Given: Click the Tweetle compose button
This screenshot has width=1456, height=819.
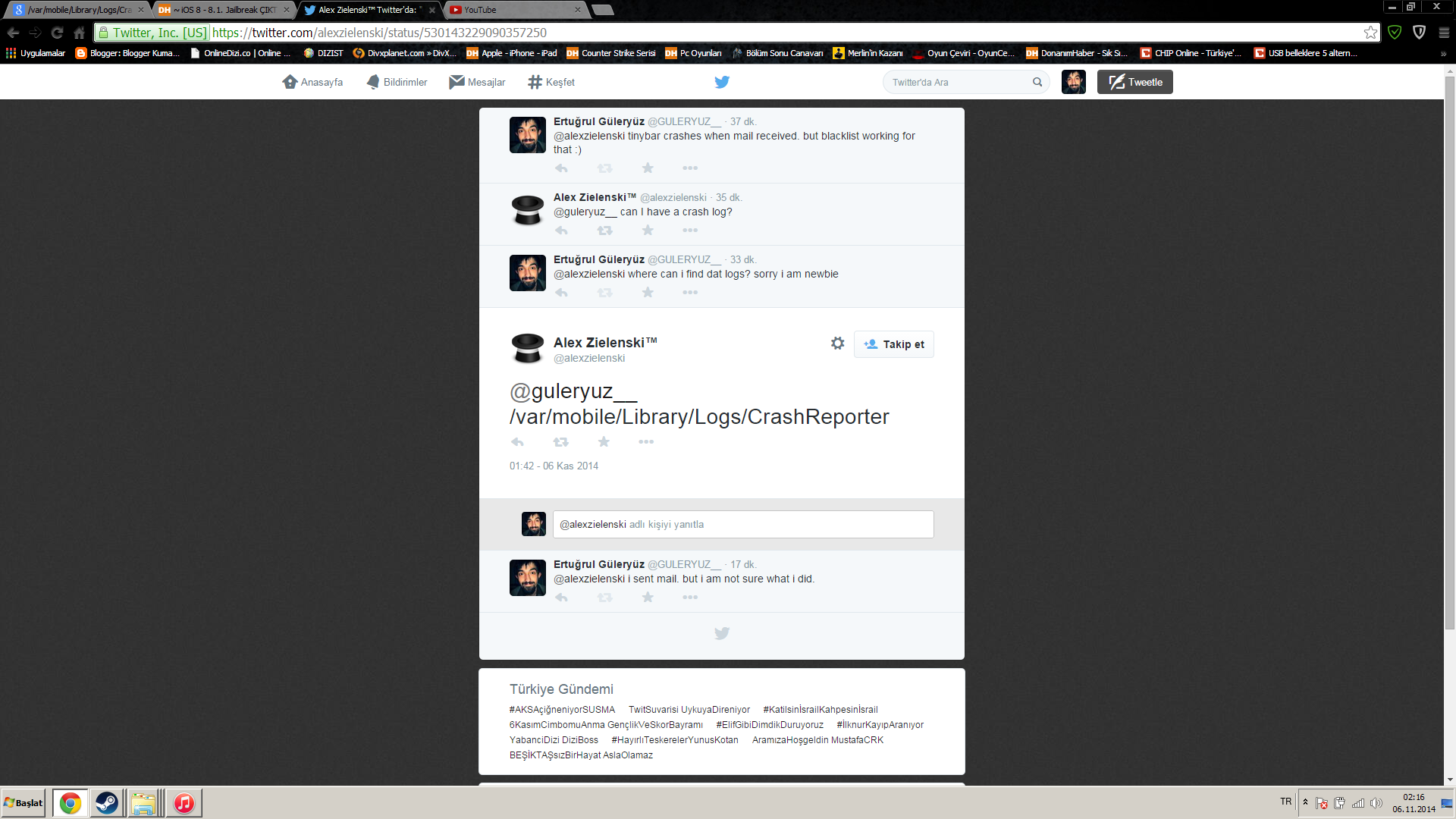Looking at the screenshot, I should 1134,82.
